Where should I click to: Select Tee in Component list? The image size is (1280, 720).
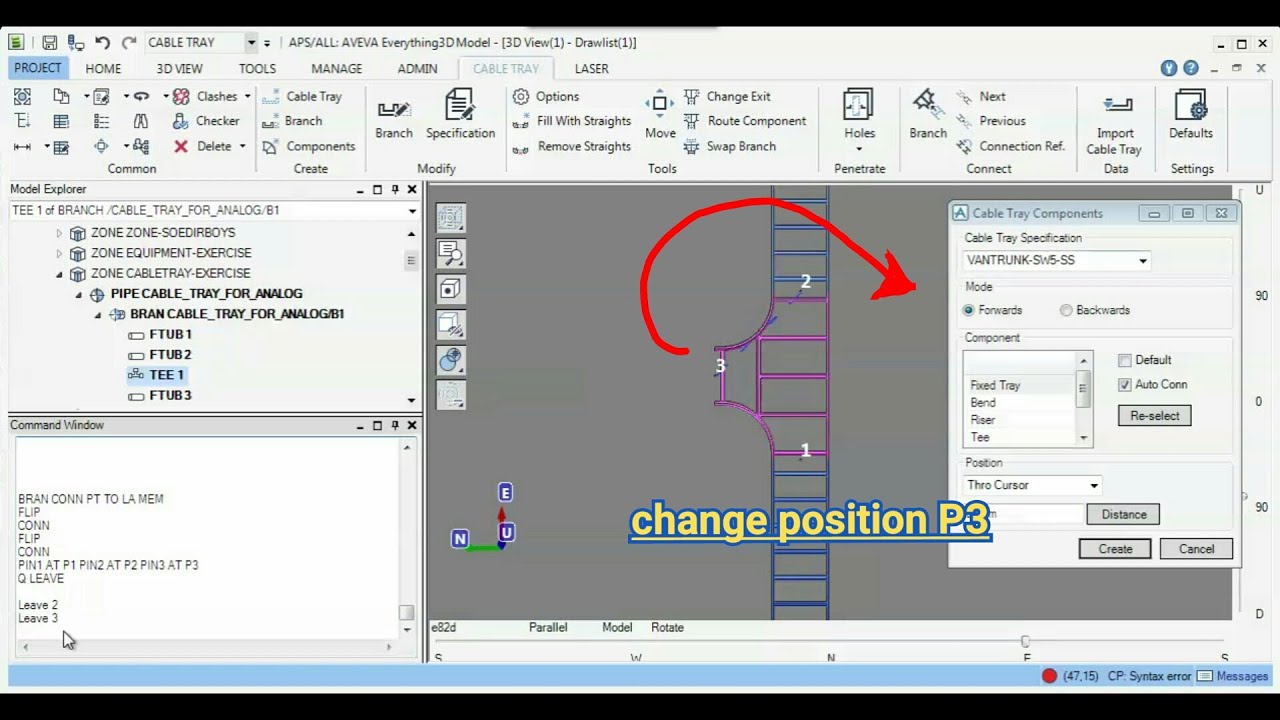pos(980,438)
